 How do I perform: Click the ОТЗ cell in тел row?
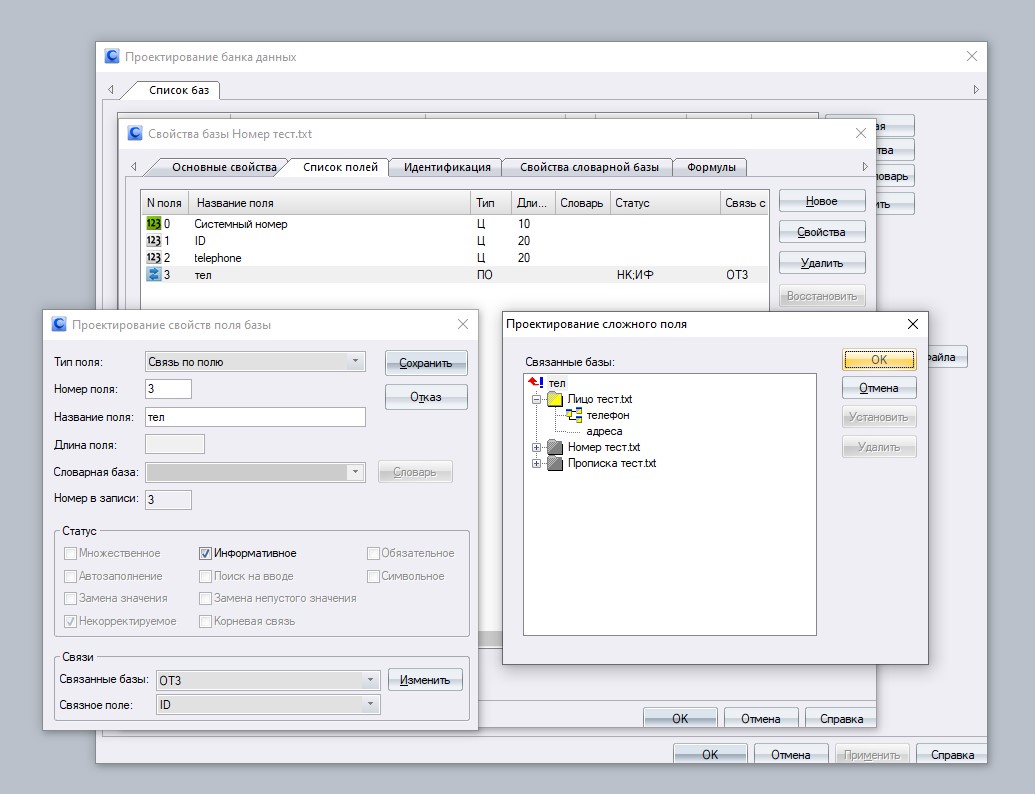coord(737,275)
